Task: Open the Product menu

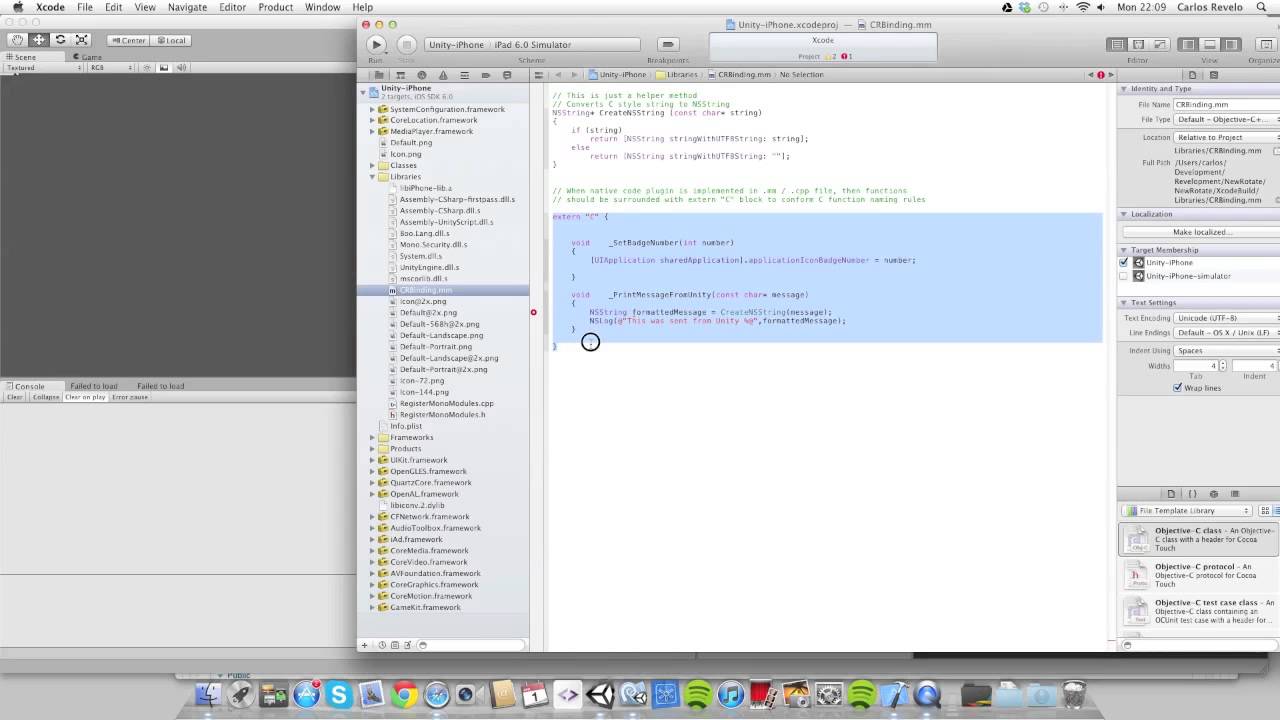Action: [276, 7]
